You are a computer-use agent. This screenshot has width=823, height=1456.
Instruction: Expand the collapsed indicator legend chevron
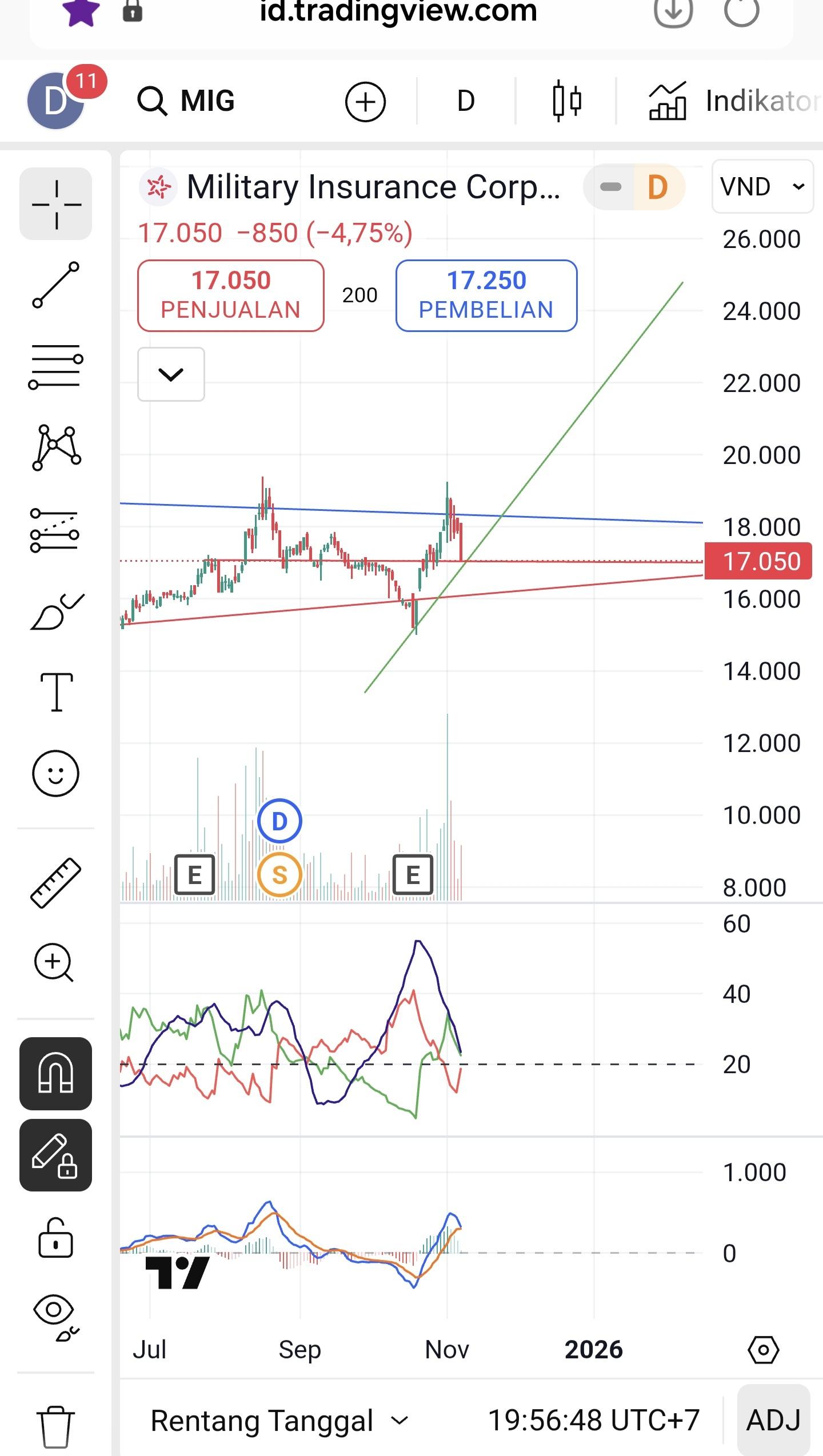pyautogui.click(x=171, y=374)
